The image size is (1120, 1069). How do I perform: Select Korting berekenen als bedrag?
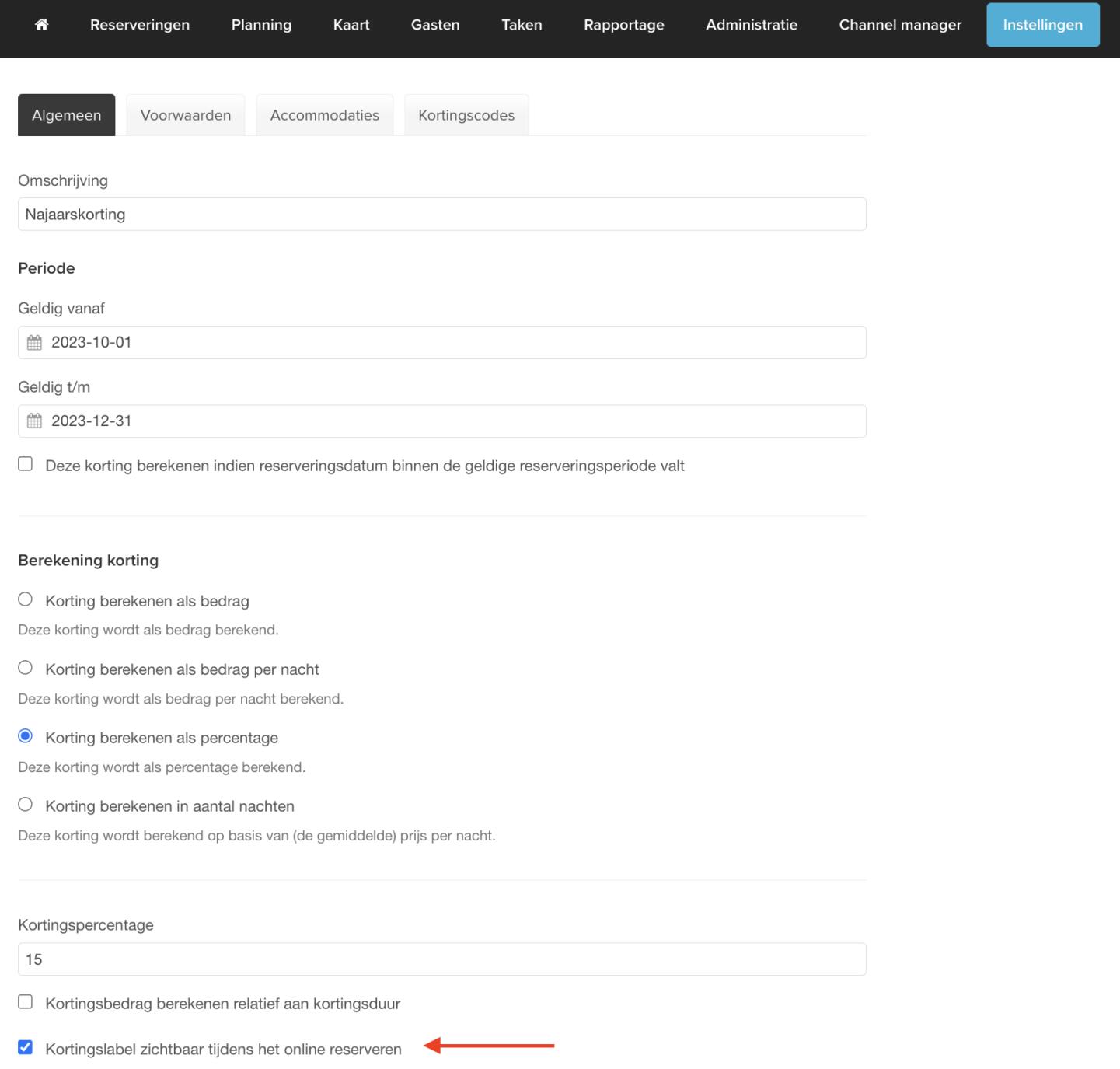[x=26, y=599]
